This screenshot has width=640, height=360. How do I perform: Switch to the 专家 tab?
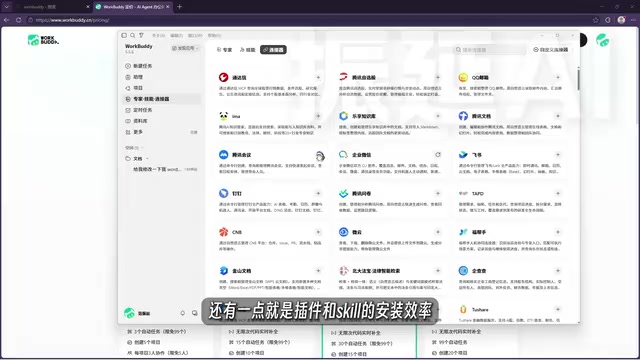pyautogui.click(x=224, y=50)
